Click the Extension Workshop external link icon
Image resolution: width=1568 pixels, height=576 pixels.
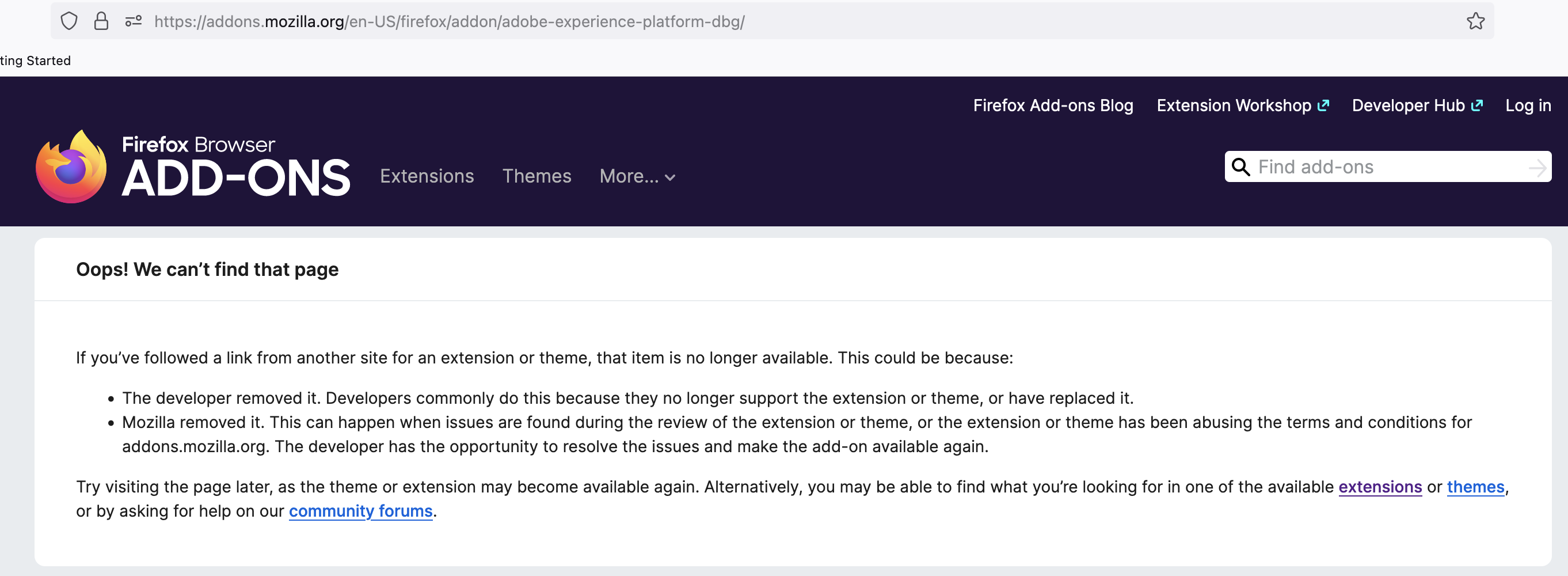coord(1323,105)
